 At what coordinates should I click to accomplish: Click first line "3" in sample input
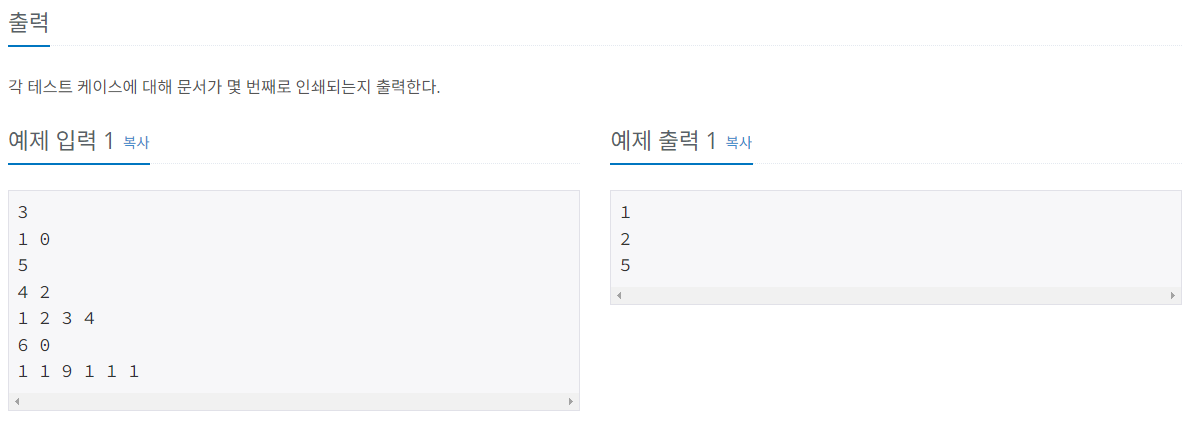[22, 213]
